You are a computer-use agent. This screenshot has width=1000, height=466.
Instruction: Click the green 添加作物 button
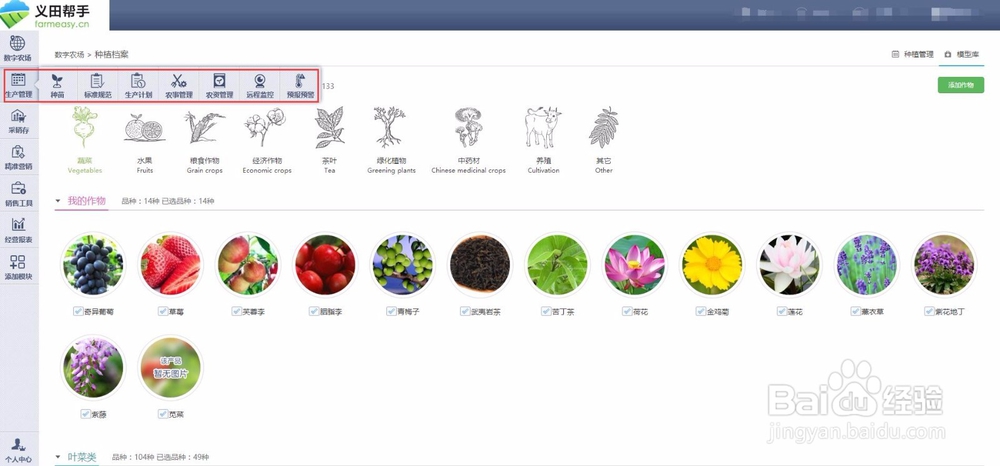pos(960,85)
